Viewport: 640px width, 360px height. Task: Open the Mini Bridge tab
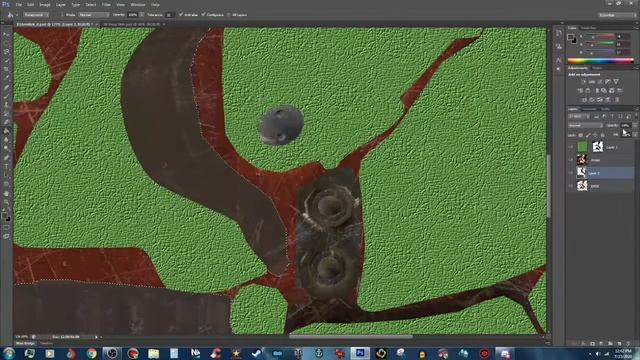coord(25,344)
